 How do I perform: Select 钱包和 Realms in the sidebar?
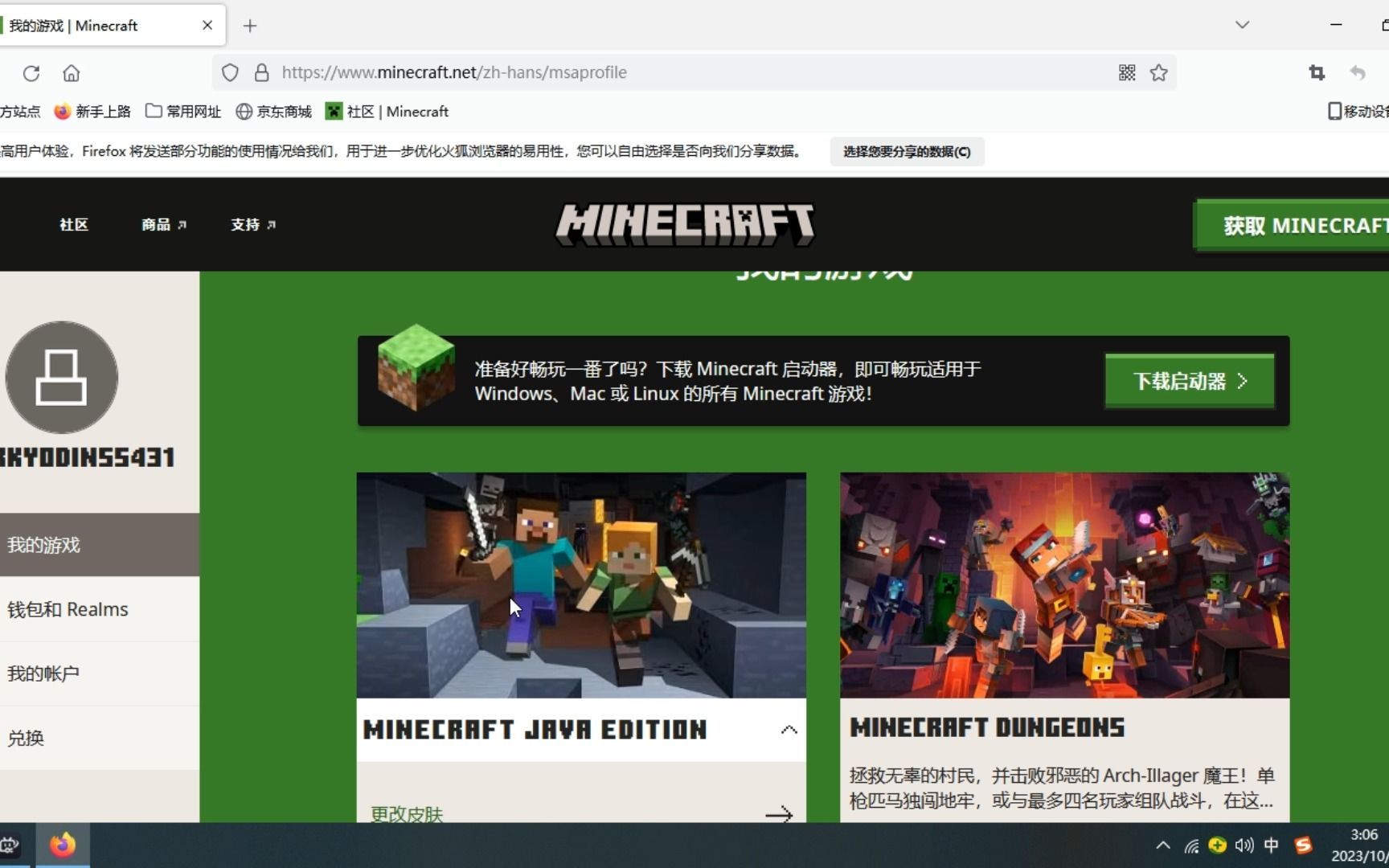tap(100, 609)
